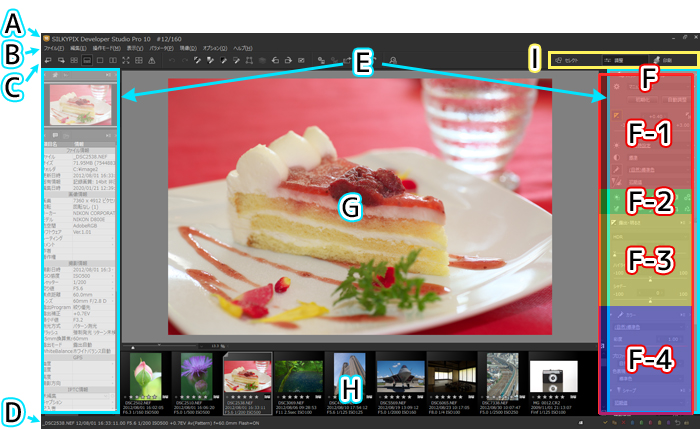
Task: Open the 操作モード(M) menu
Action: 107,48
